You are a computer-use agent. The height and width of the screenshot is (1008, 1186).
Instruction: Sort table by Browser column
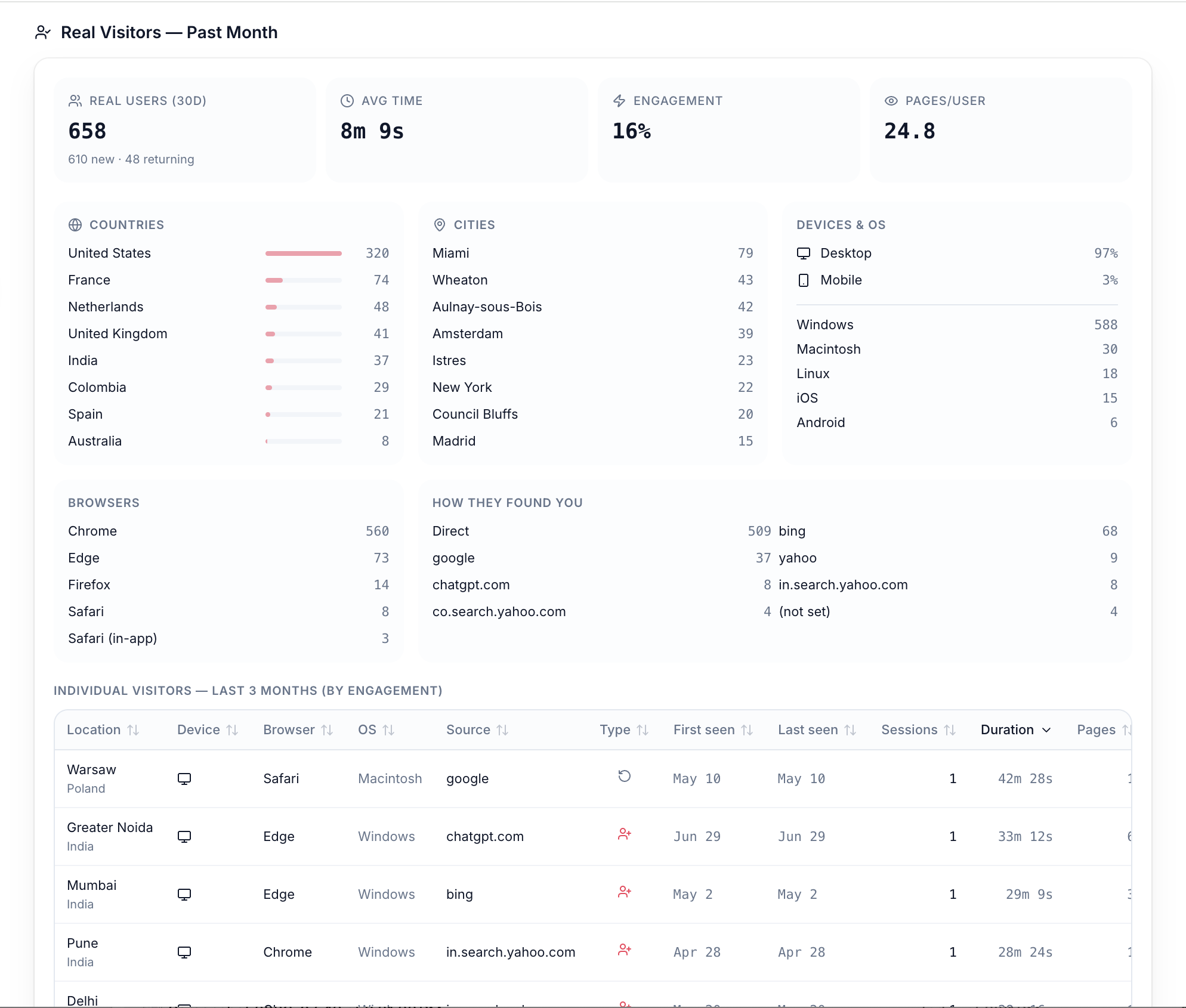(x=298, y=730)
